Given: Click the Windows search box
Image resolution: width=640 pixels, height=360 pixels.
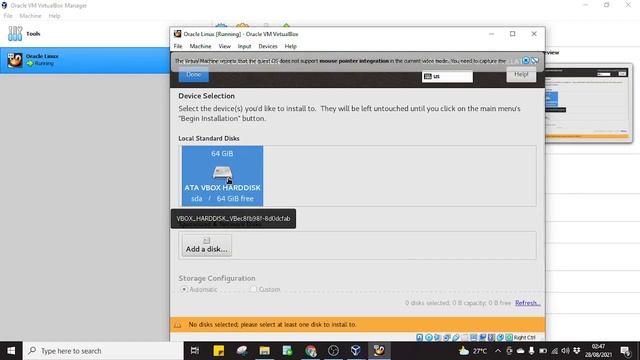Looking at the screenshot, I should click(103, 351).
